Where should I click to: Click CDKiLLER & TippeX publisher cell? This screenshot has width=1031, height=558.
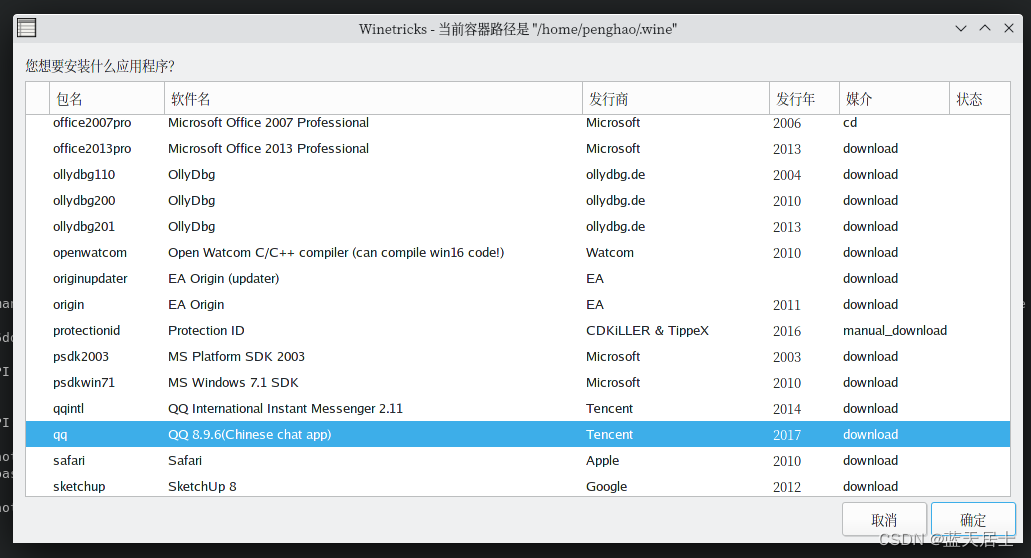point(647,331)
